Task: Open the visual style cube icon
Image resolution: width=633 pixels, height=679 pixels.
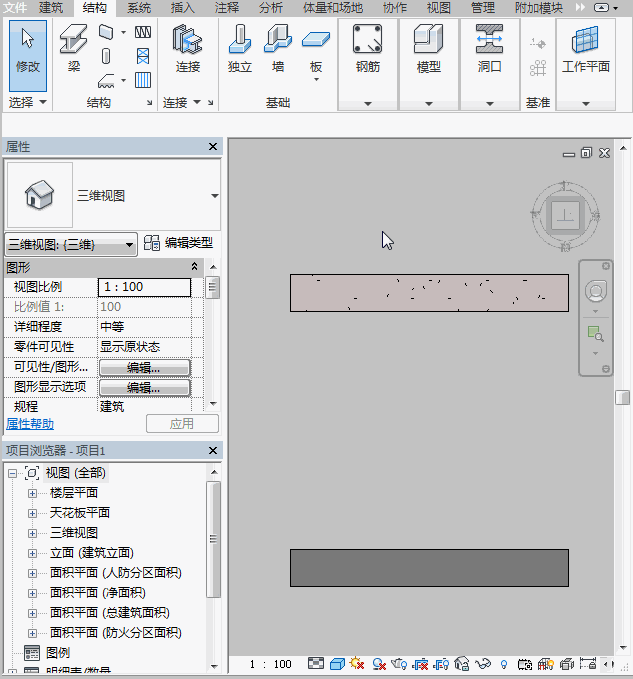Action: 337,663
